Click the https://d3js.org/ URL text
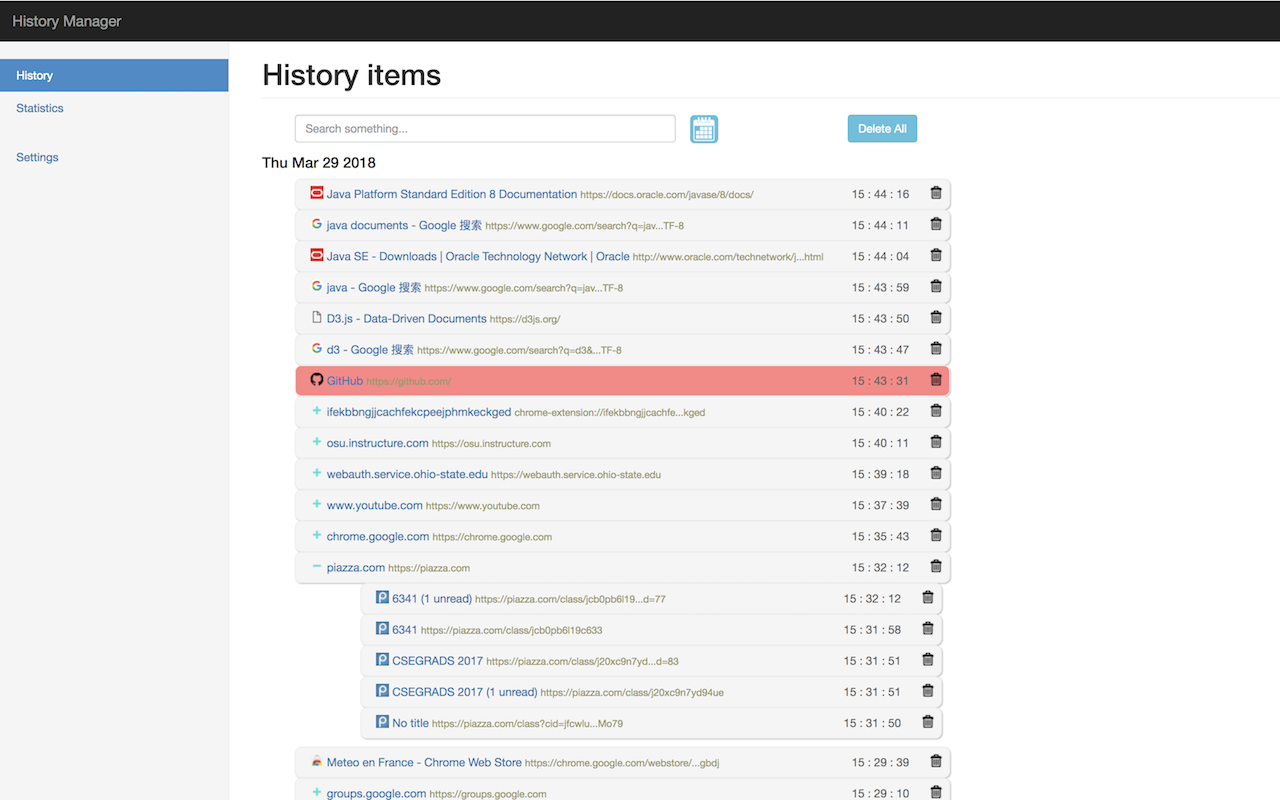Viewport: 1280px width, 800px height. pyautogui.click(x=525, y=319)
